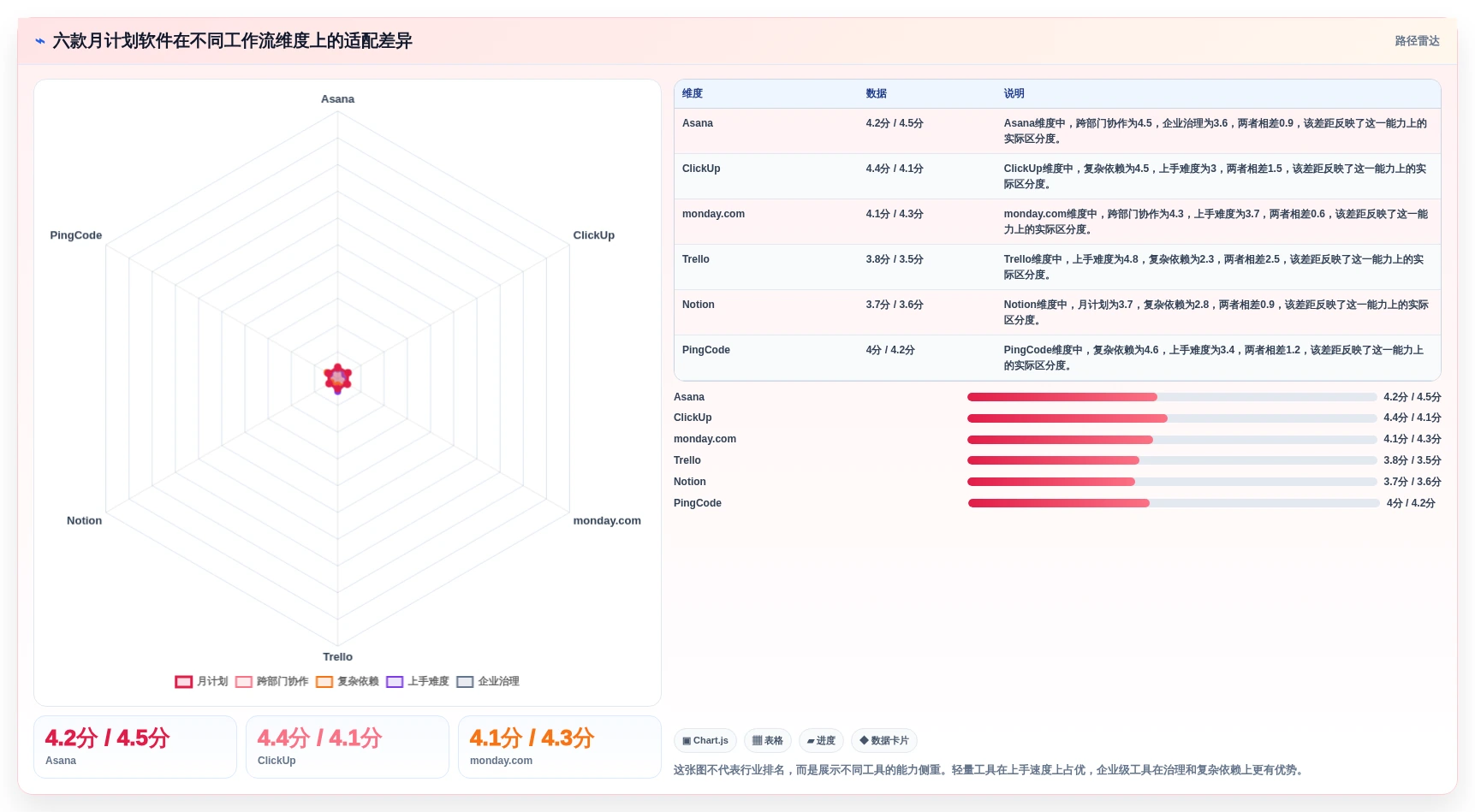Toggle the 企业治理 legend series
Screen dimensions: 1475x812
point(487,682)
